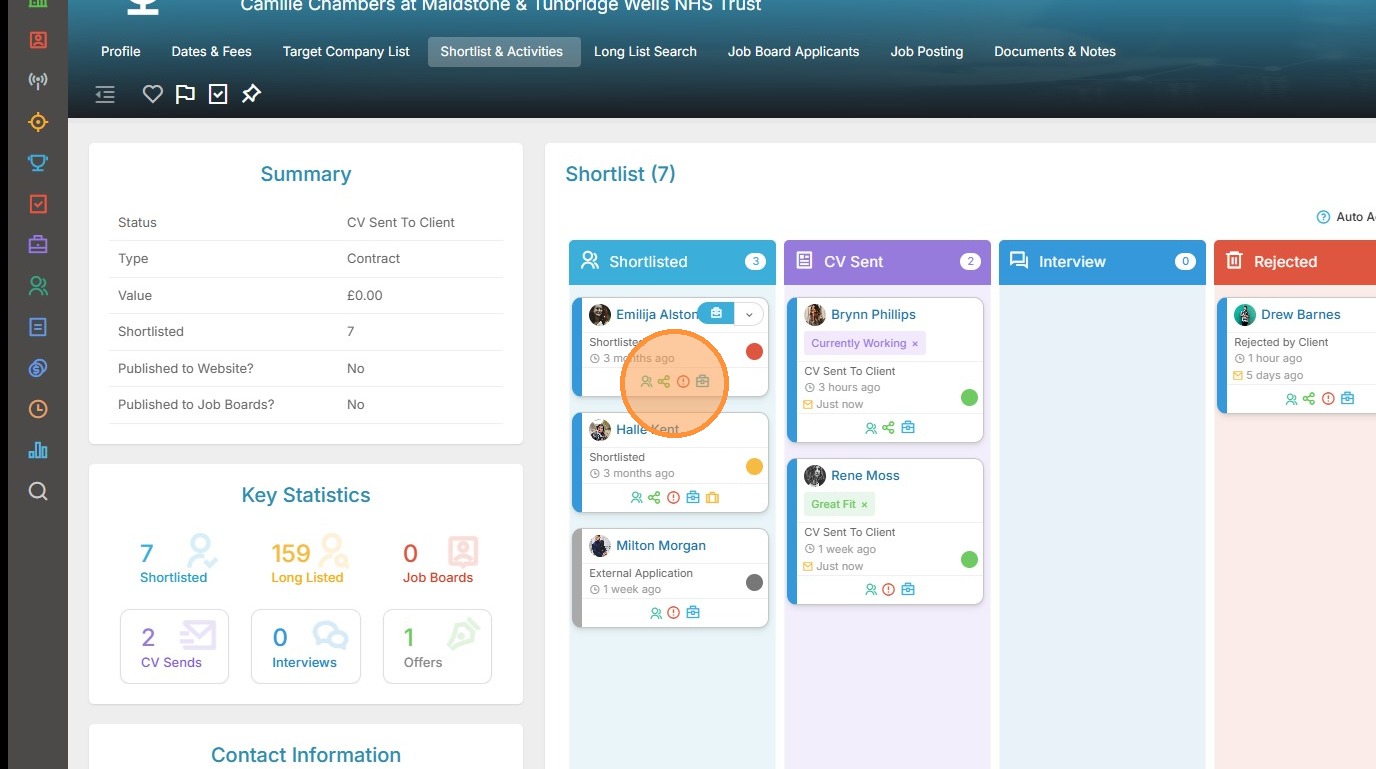The height and width of the screenshot is (769, 1376).
Task: Open the Long List Search tab
Action: click(x=645, y=52)
